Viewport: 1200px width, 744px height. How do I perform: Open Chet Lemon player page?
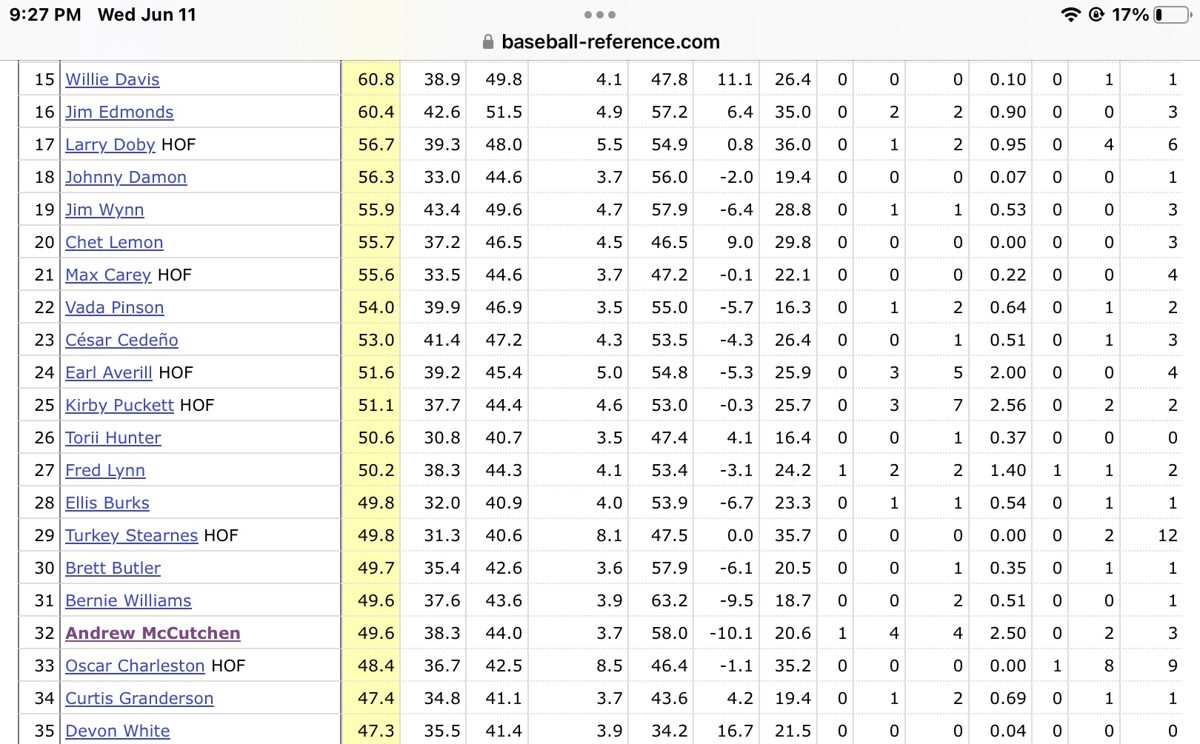[x=114, y=242]
